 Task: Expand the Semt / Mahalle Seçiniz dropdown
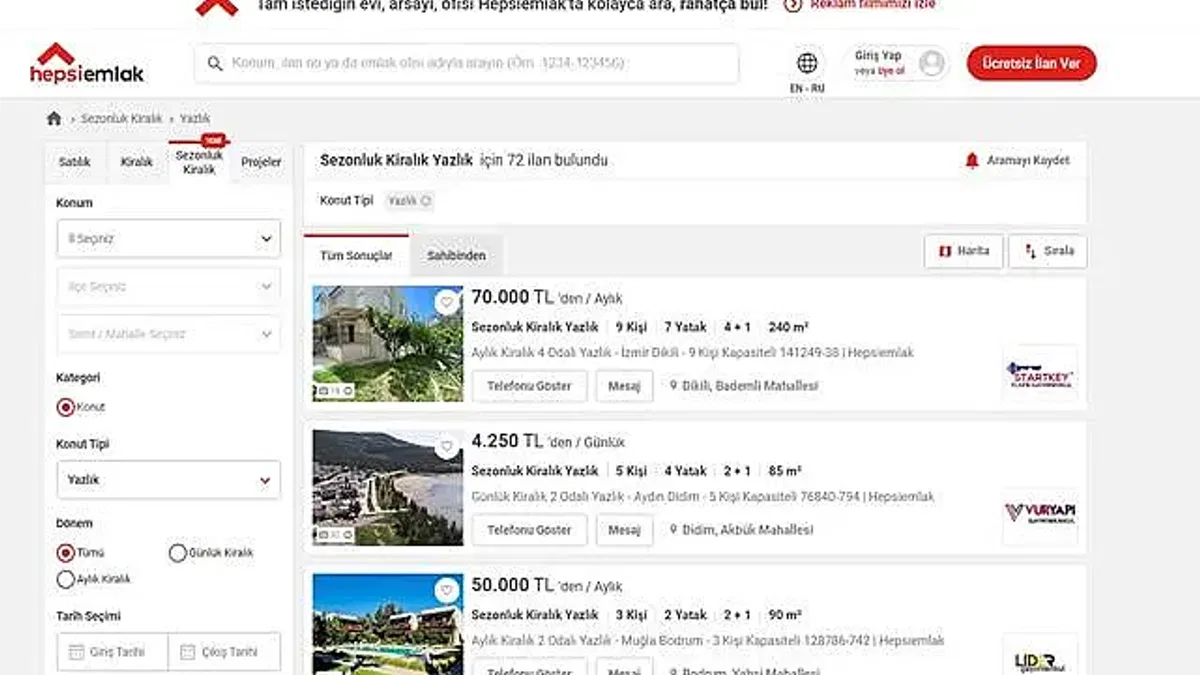[x=168, y=334]
